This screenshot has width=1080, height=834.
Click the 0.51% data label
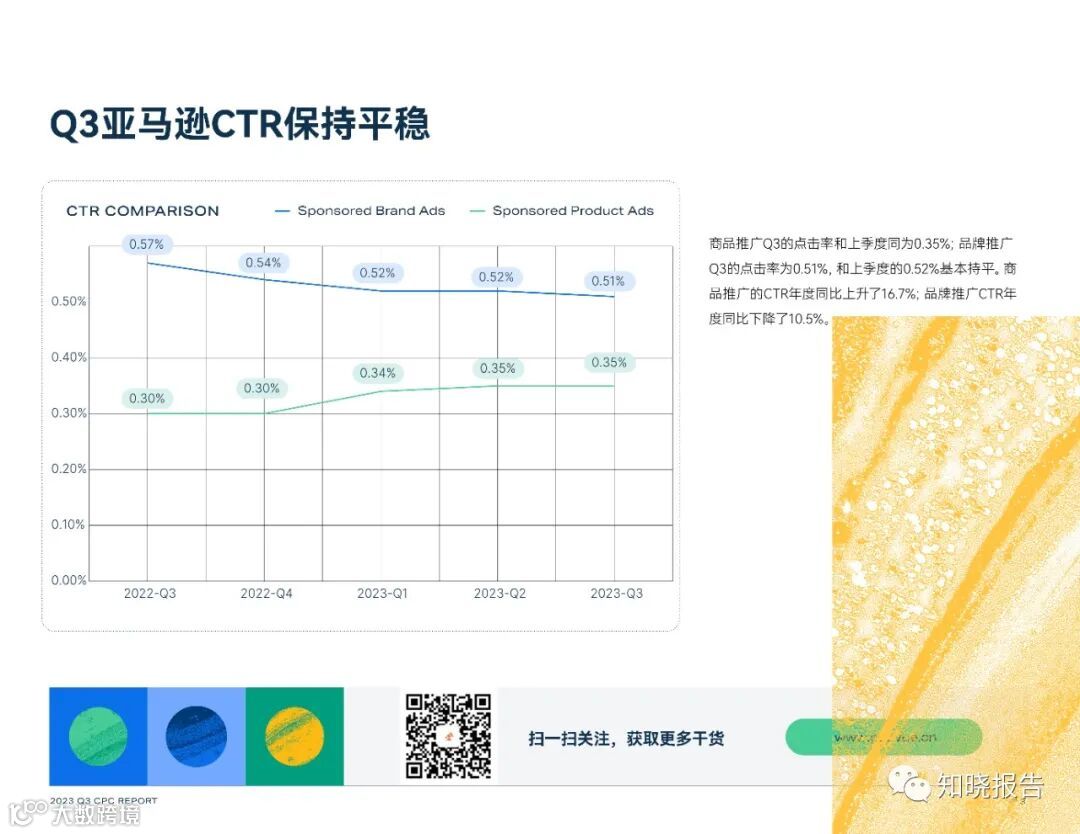point(608,281)
